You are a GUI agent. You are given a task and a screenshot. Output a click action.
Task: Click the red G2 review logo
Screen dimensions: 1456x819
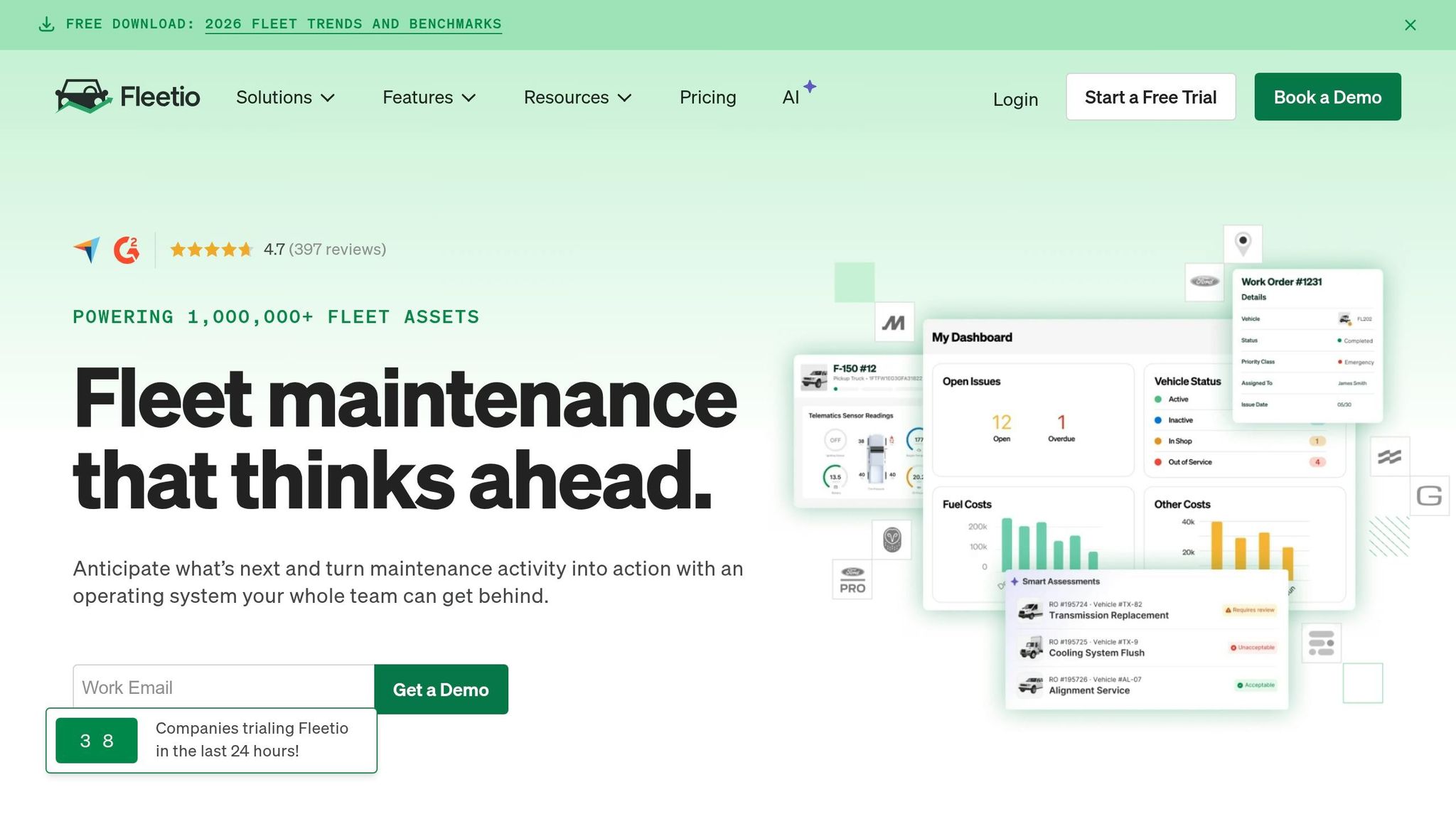click(127, 250)
